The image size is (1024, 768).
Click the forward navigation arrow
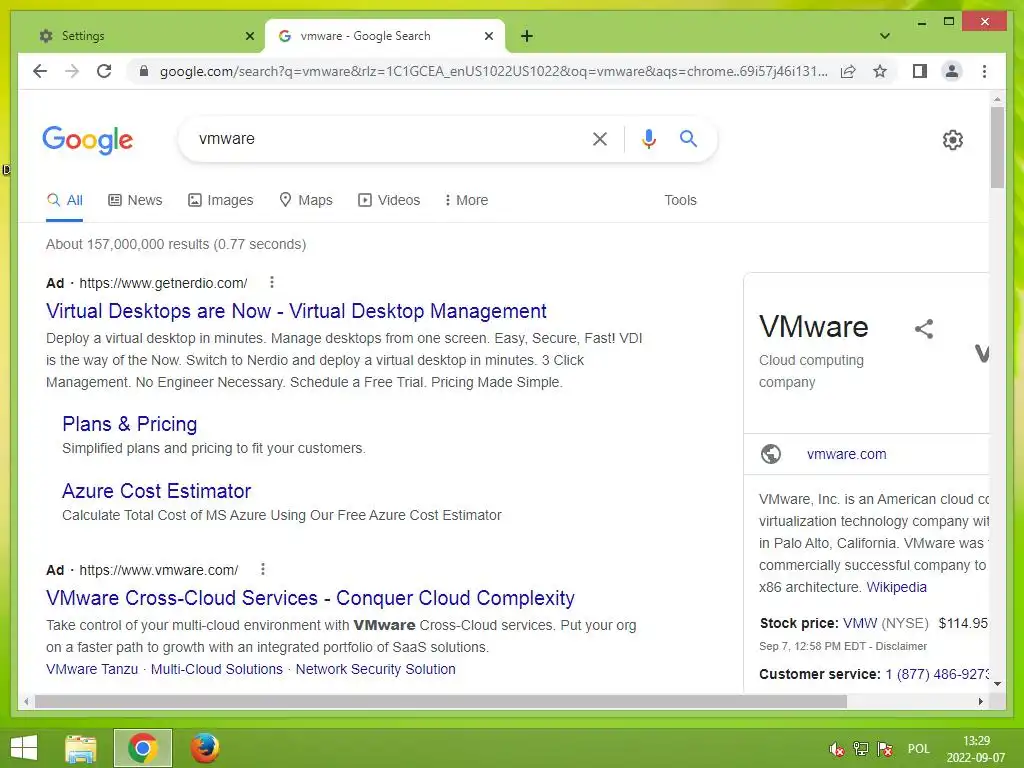pos(72,71)
